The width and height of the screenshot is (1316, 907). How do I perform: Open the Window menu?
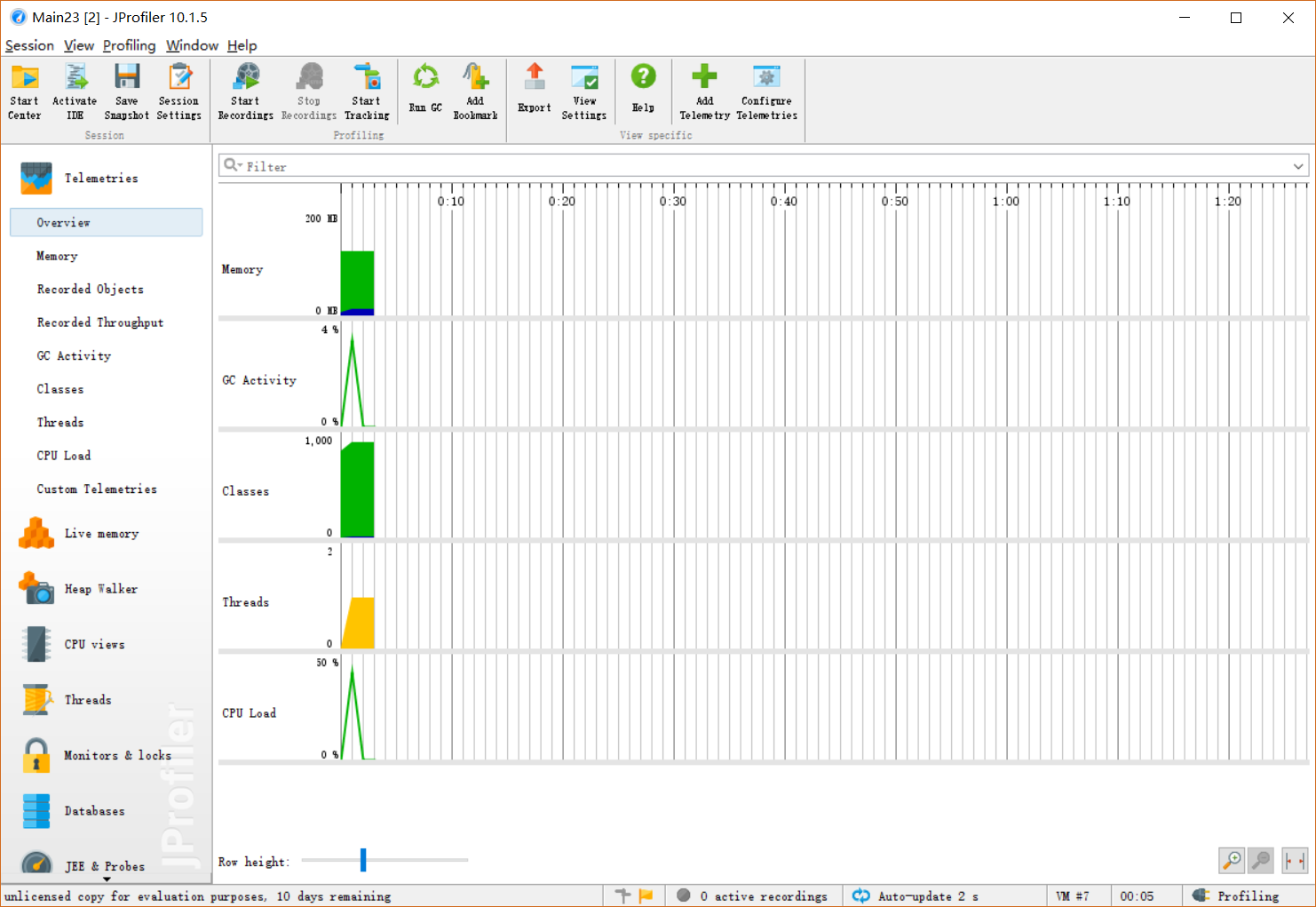(x=192, y=45)
